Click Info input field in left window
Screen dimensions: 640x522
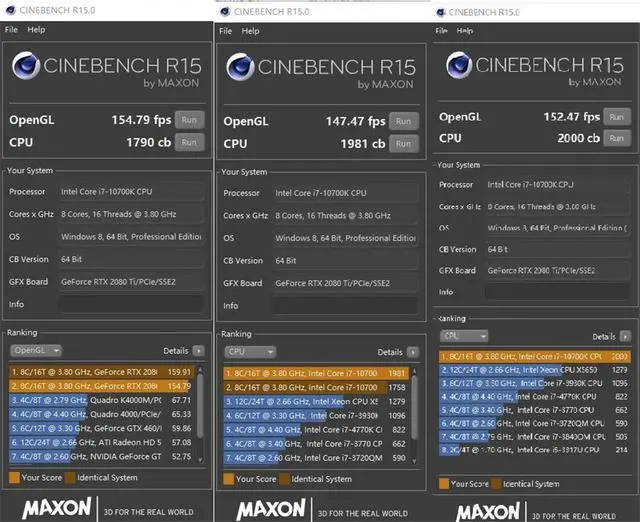pos(131,304)
